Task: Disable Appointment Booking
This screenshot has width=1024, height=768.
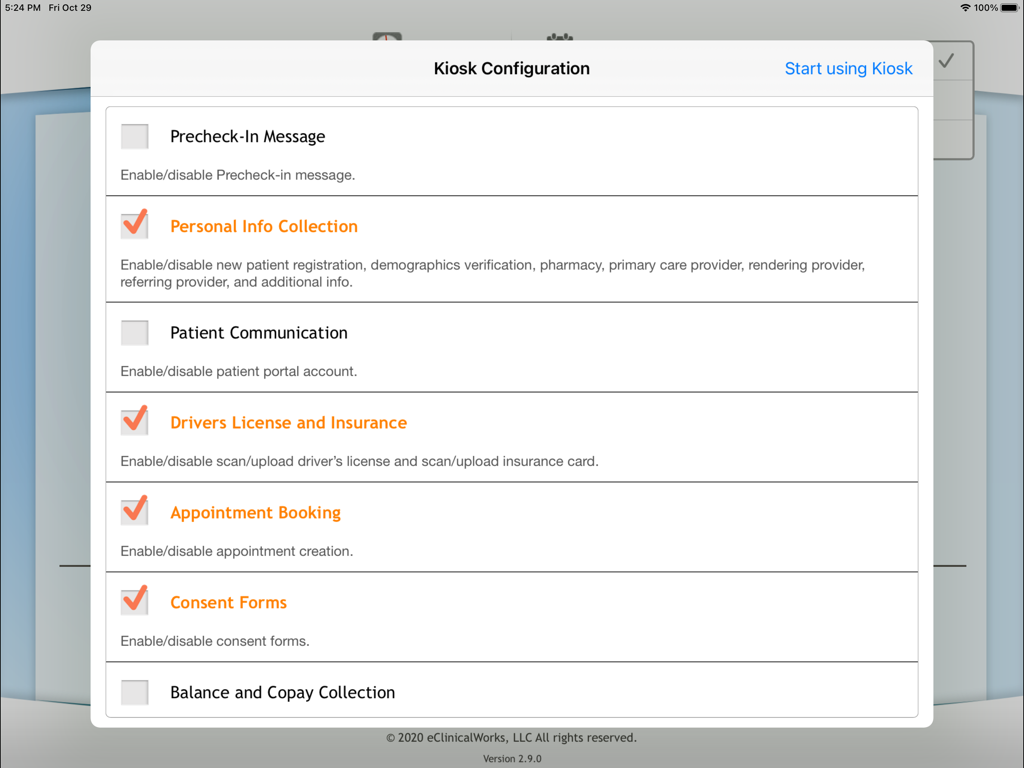Action: (134, 510)
